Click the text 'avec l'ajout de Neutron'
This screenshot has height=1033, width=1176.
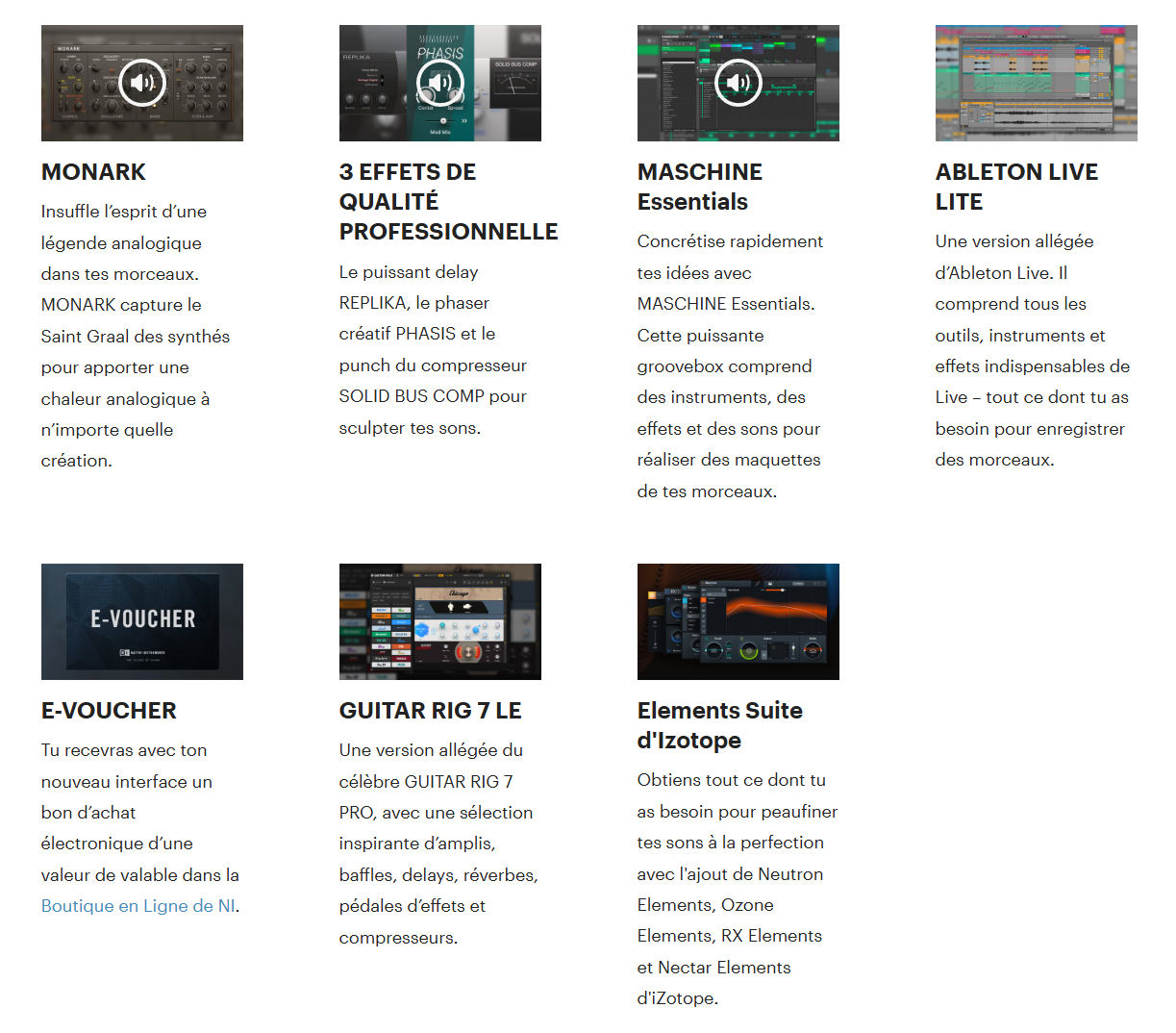click(x=730, y=874)
